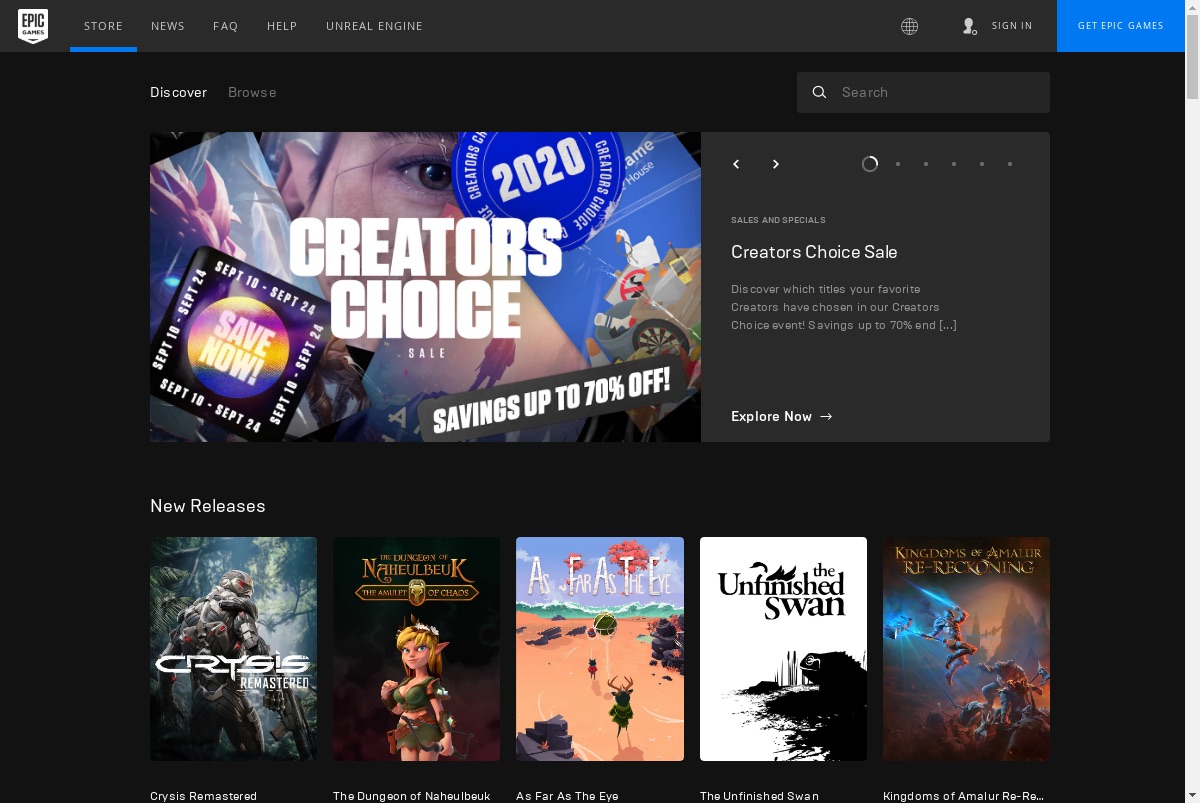
Task: Click the Crysis Remastered title text
Action: [x=203, y=796]
